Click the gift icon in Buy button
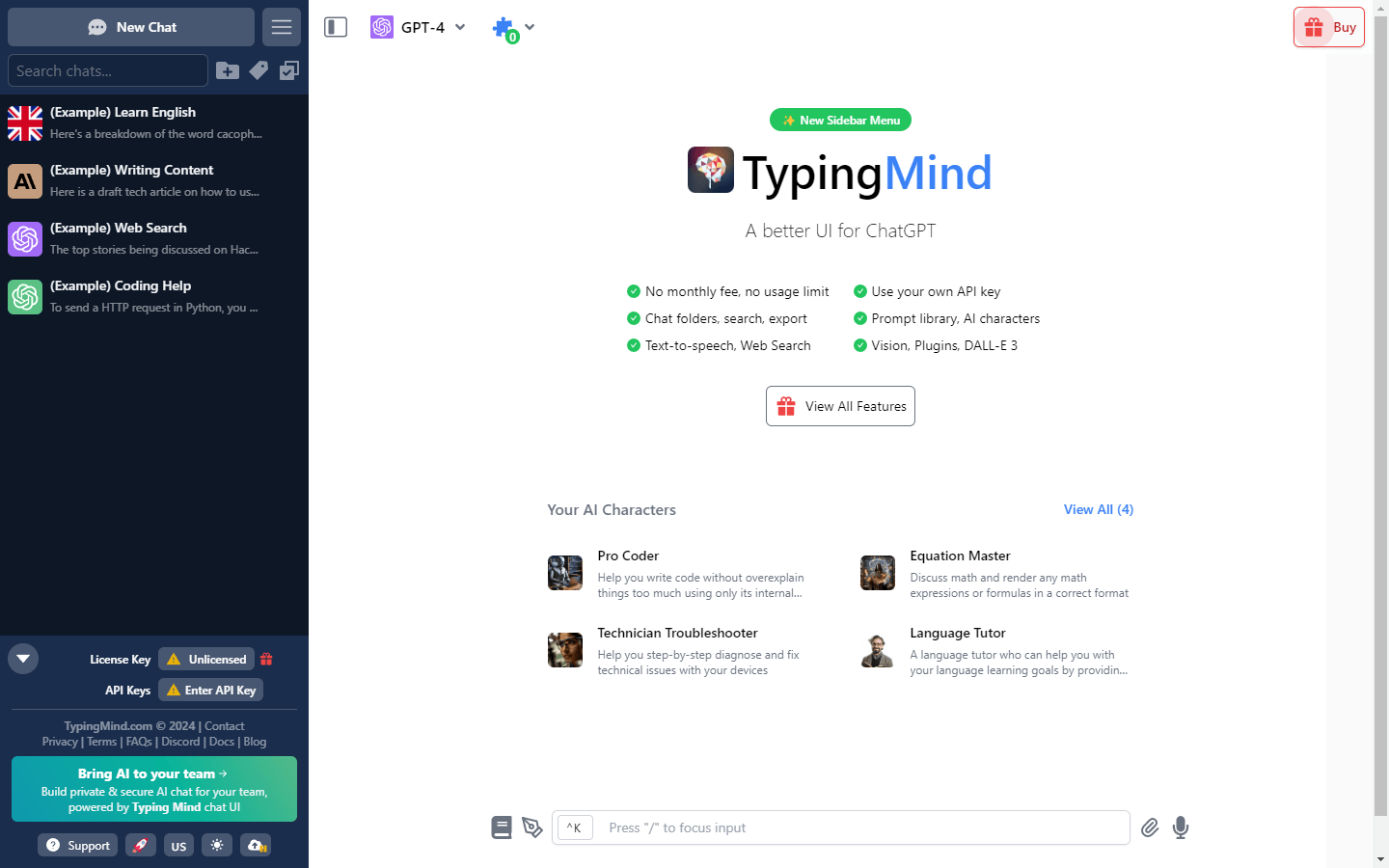This screenshot has width=1389, height=868. (1314, 27)
